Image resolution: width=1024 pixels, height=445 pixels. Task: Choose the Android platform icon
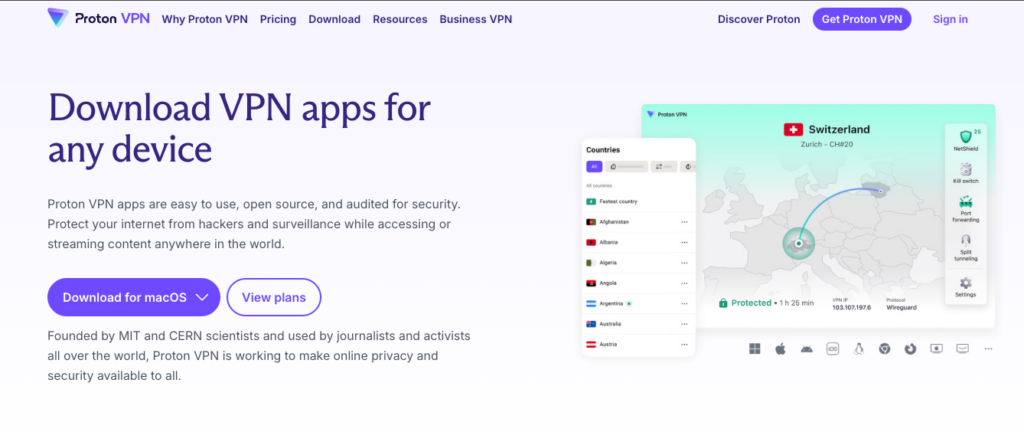[x=807, y=349]
